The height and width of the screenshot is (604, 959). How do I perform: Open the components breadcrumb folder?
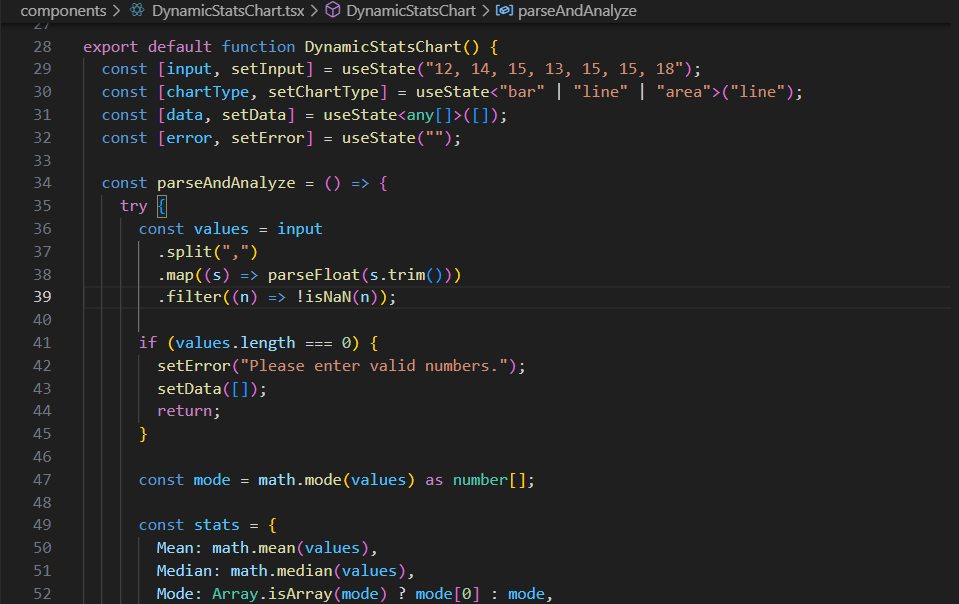(x=63, y=11)
